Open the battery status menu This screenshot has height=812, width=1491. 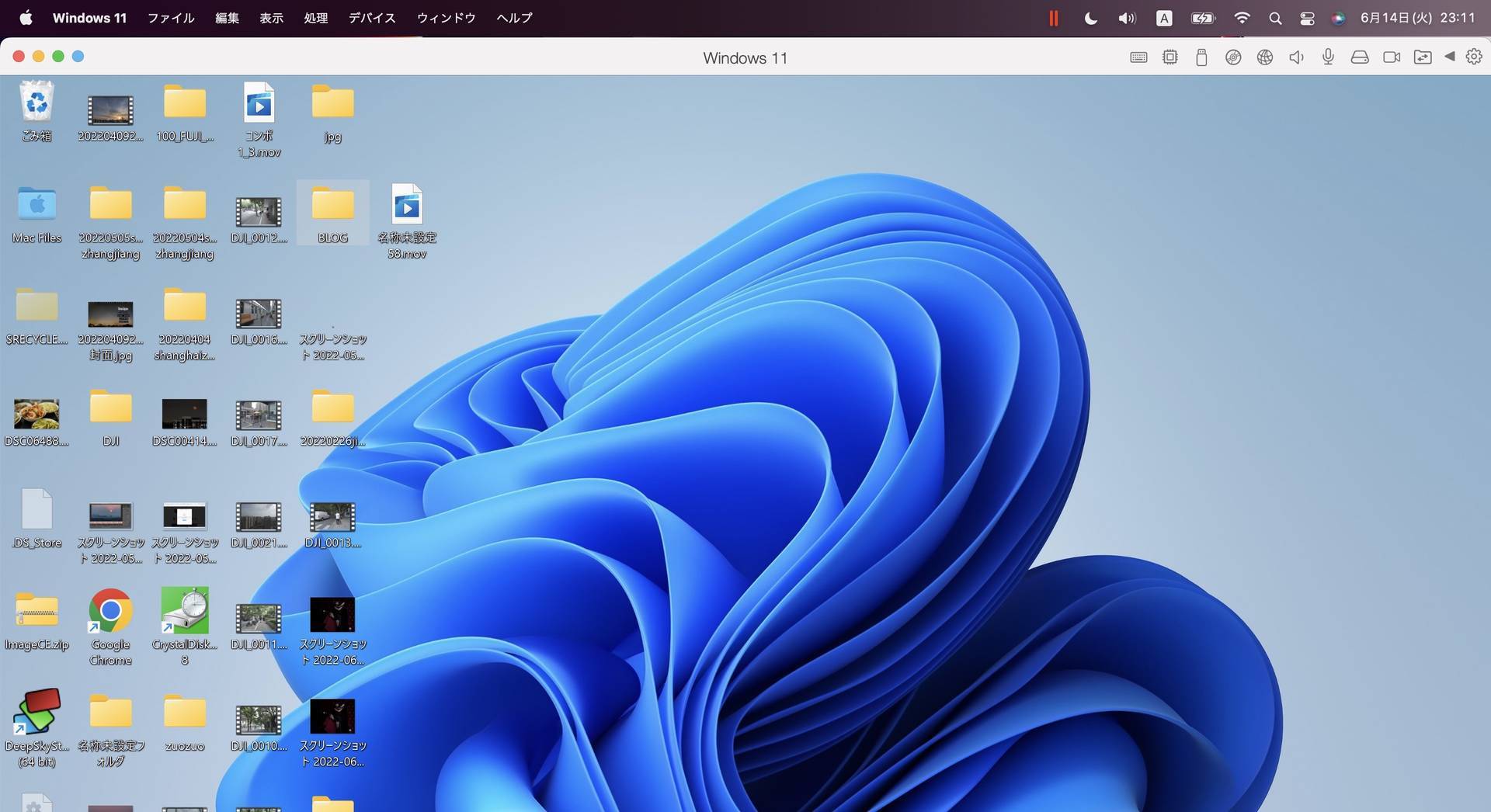click(x=1203, y=18)
